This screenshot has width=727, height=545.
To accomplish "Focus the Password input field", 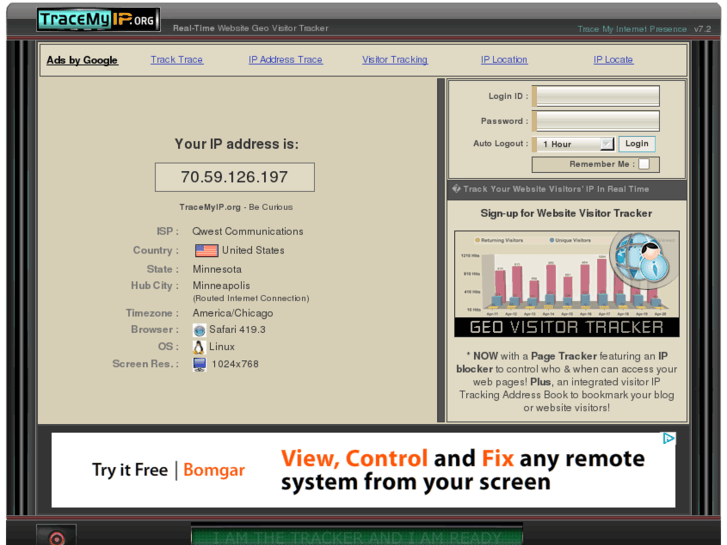I will (598, 121).
